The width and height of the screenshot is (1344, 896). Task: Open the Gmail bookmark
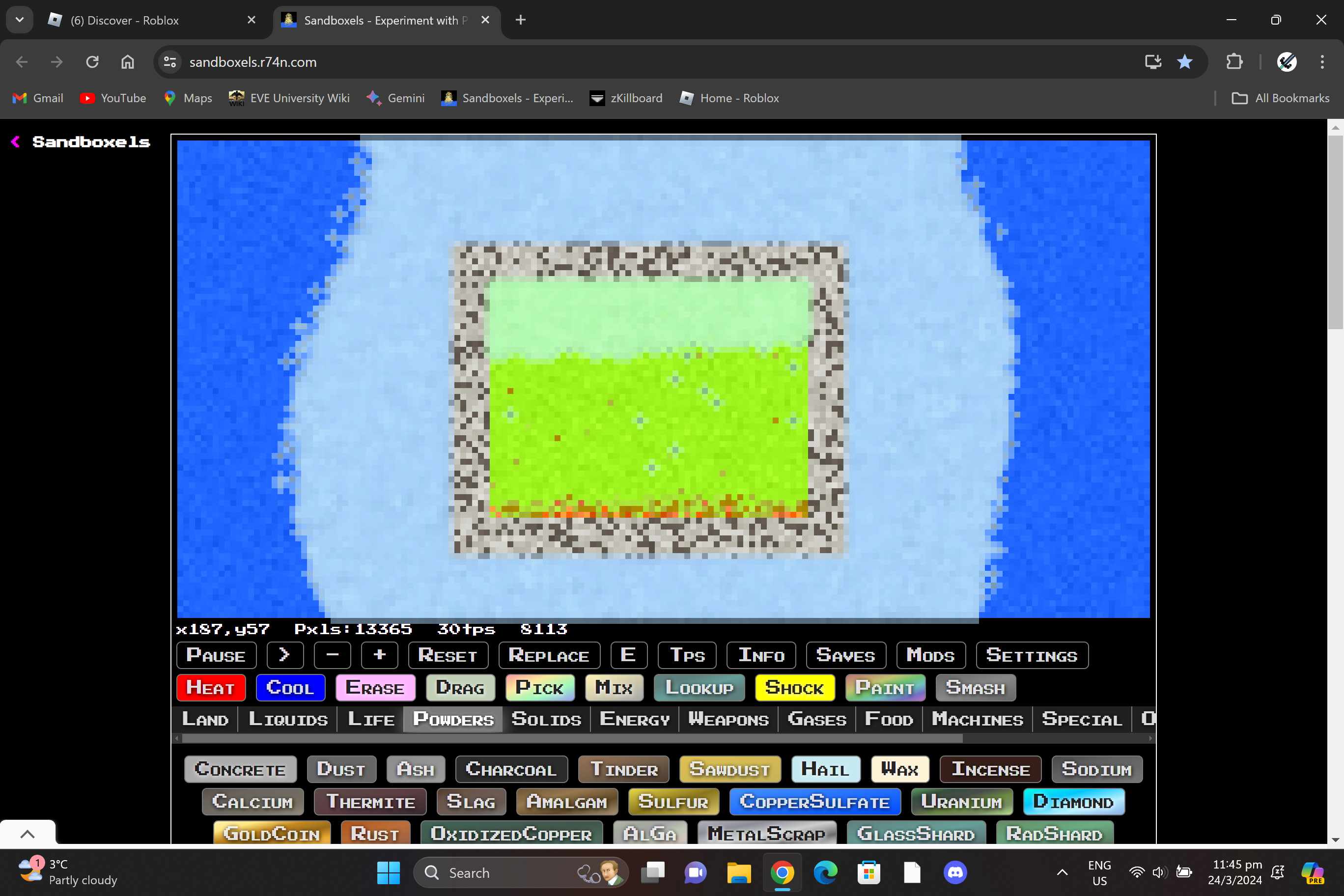[38, 98]
